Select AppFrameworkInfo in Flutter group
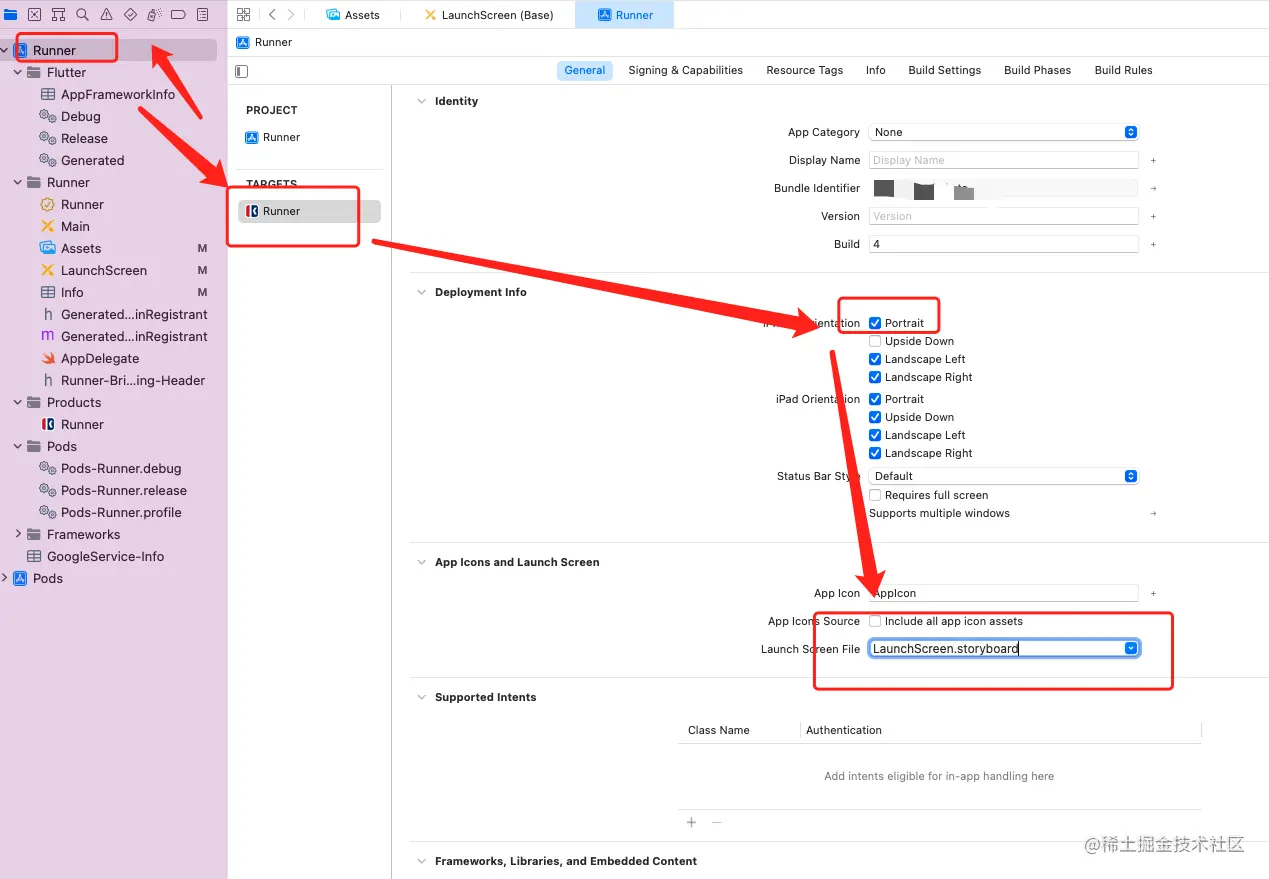This screenshot has height=879, width=1269. [118, 94]
